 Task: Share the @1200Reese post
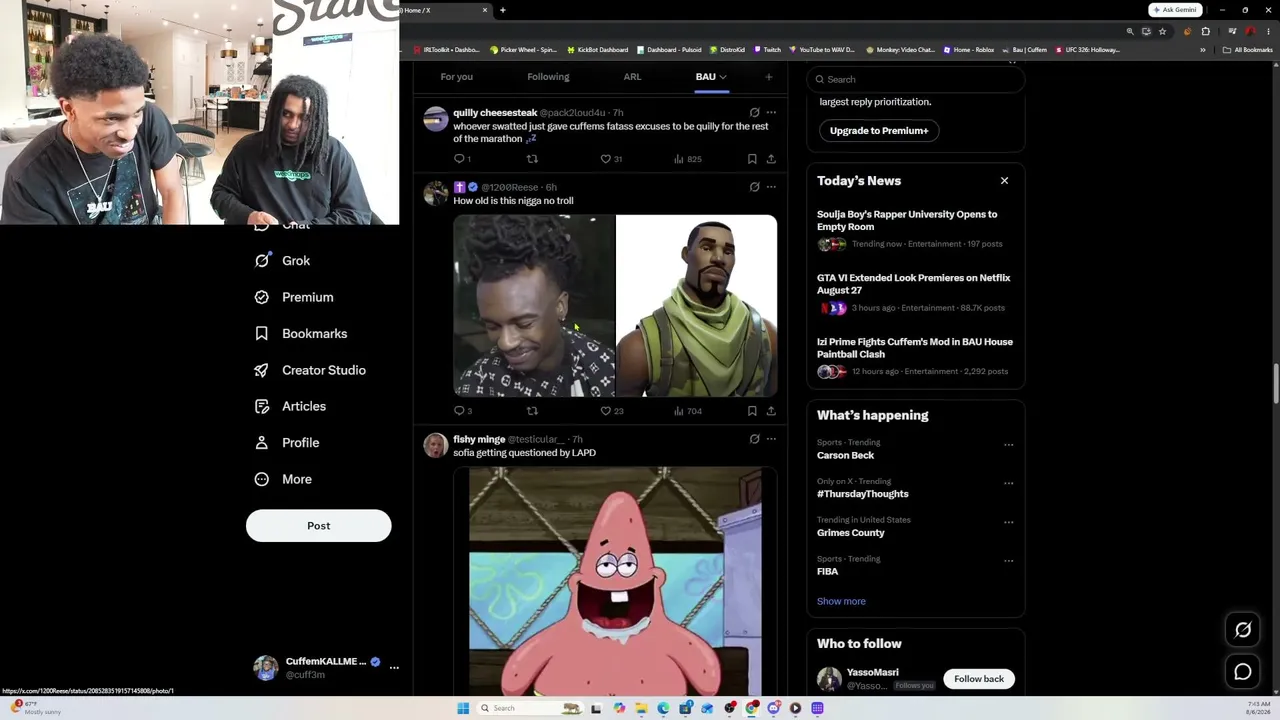pyautogui.click(x=771, y=411)
